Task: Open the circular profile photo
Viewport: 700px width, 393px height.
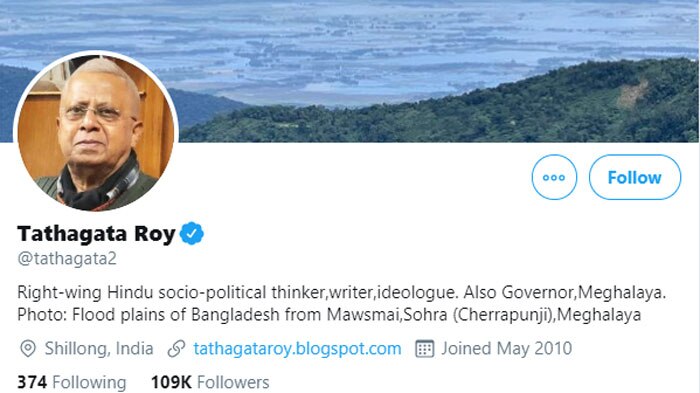Action: (x=96, y=133)
